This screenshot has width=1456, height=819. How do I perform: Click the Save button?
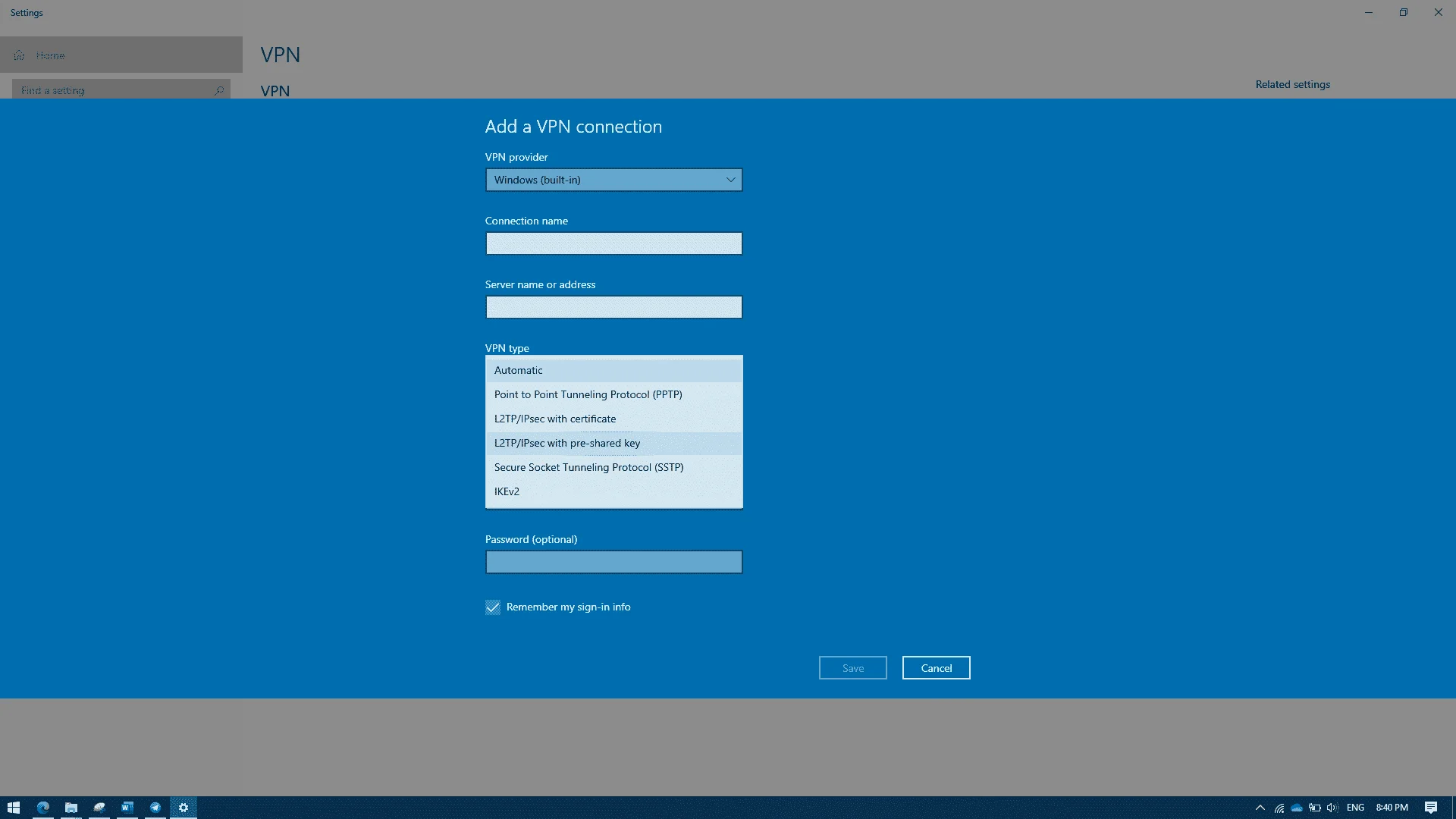pos(853,668)
